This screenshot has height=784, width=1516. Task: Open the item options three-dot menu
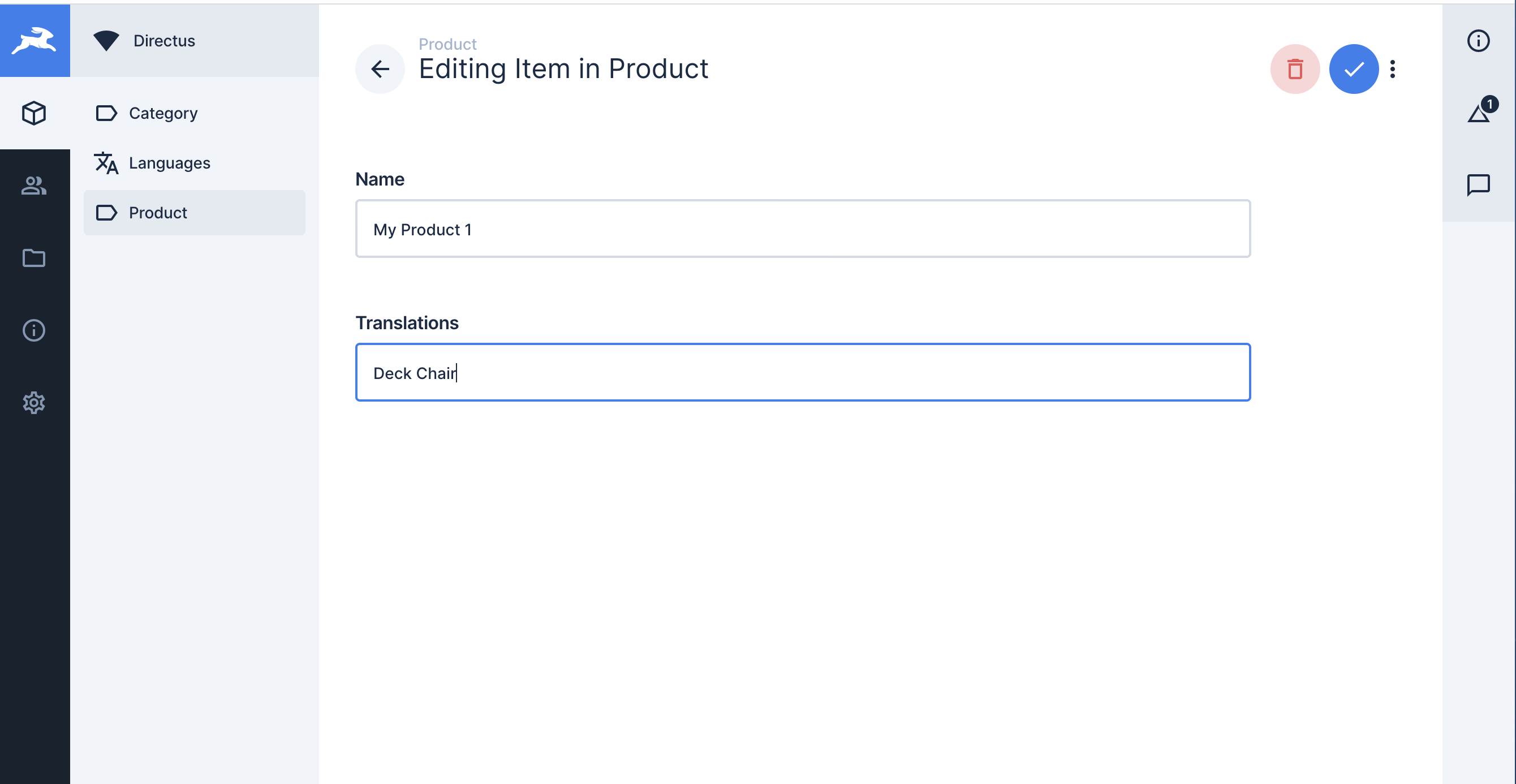point(1393,69)
